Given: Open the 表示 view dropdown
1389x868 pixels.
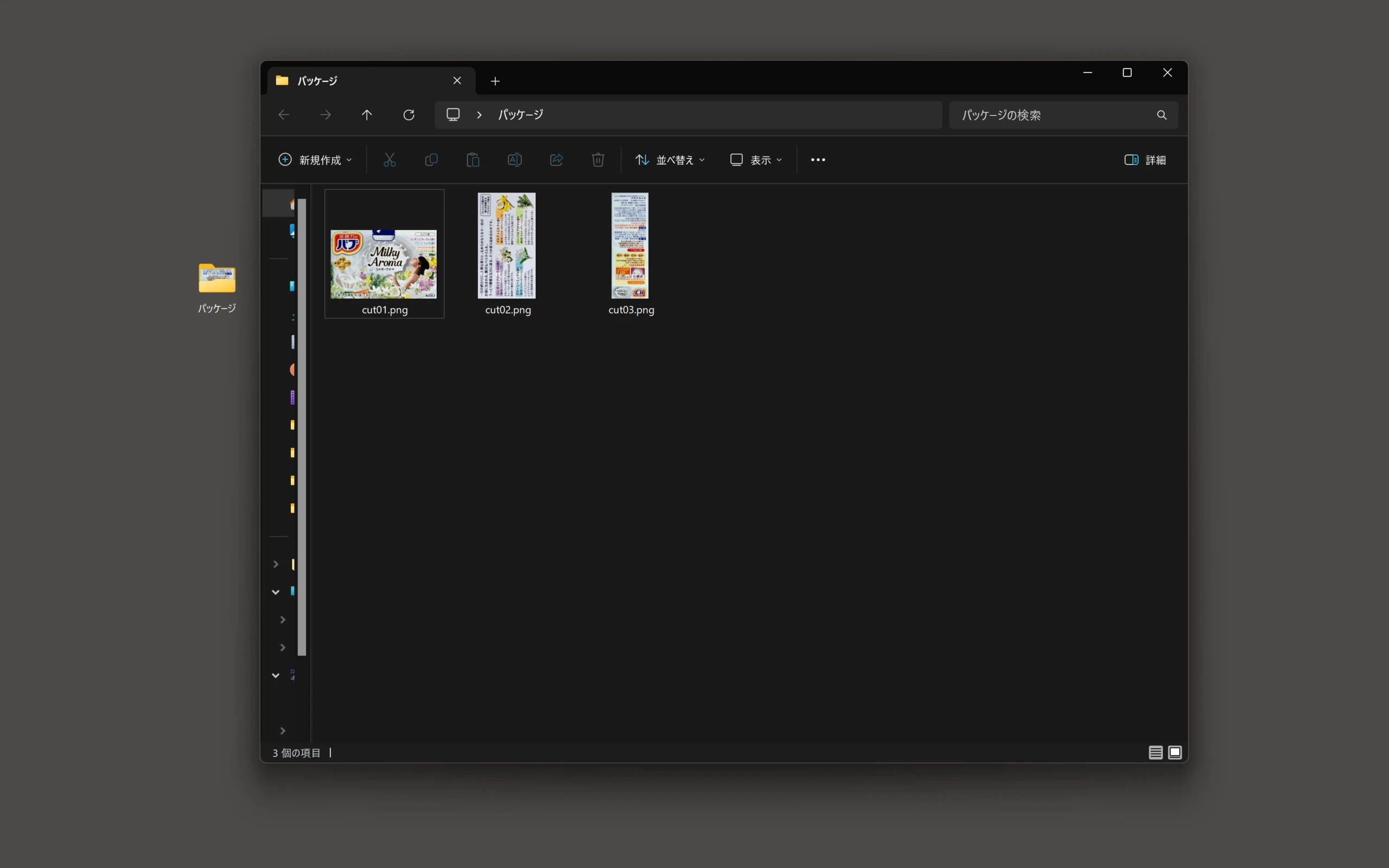Looking at the screenshot, I should [756, 159].
